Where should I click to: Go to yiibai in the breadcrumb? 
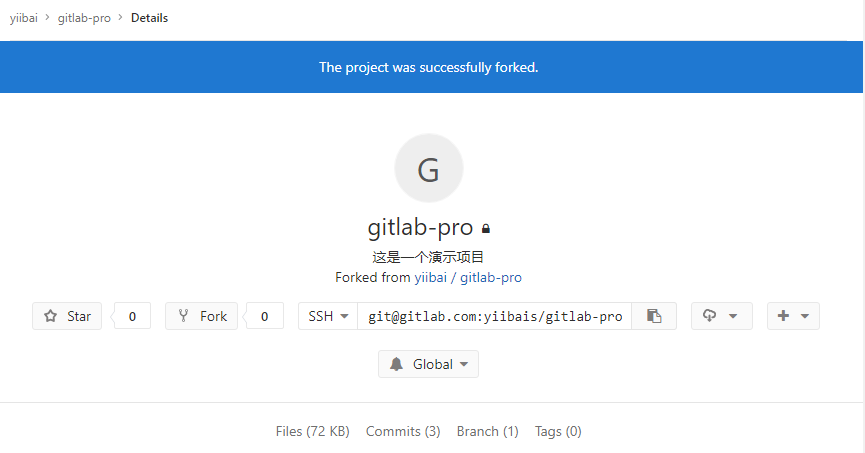coord(24,18)
